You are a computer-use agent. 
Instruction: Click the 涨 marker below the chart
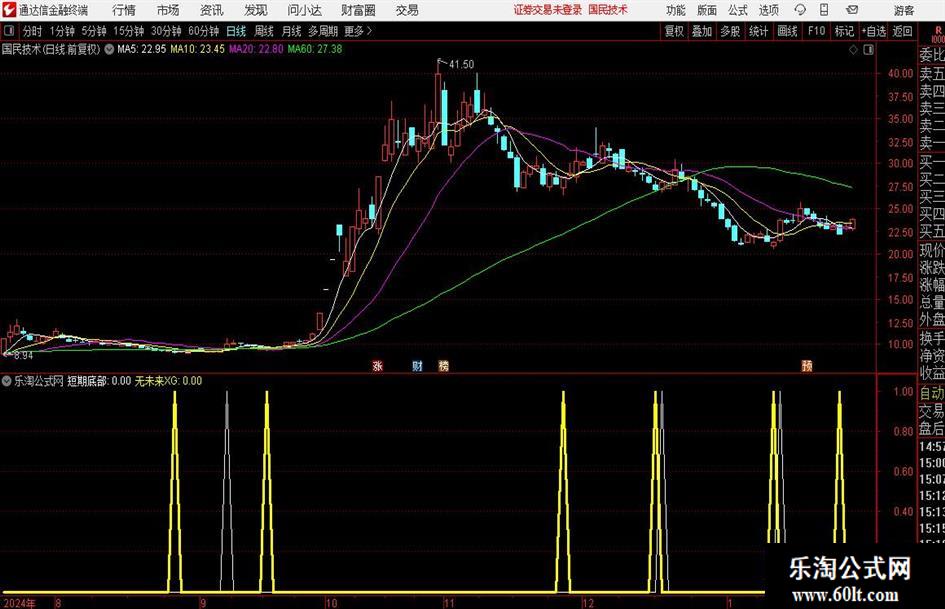[x=378, y=365]
